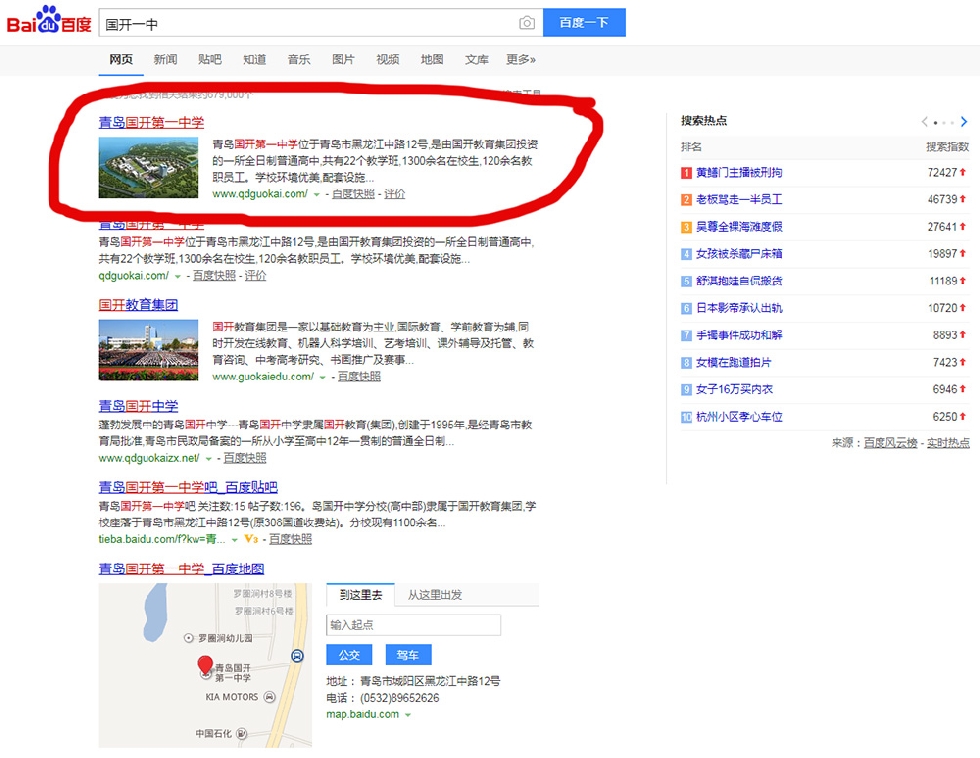Expand dropdown arrow beside tieba.baidu.com URL

click(234, 540)
